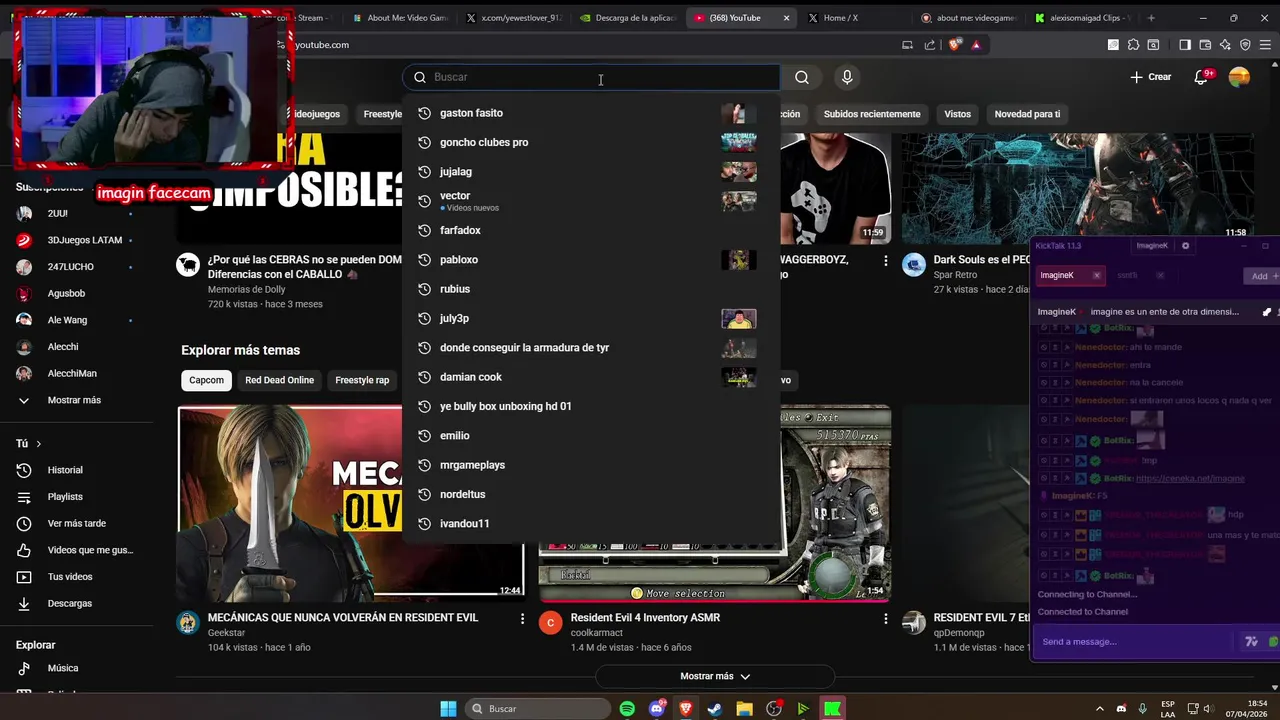Select the 'Freestyle rap' topic chip

click(362, 380)
